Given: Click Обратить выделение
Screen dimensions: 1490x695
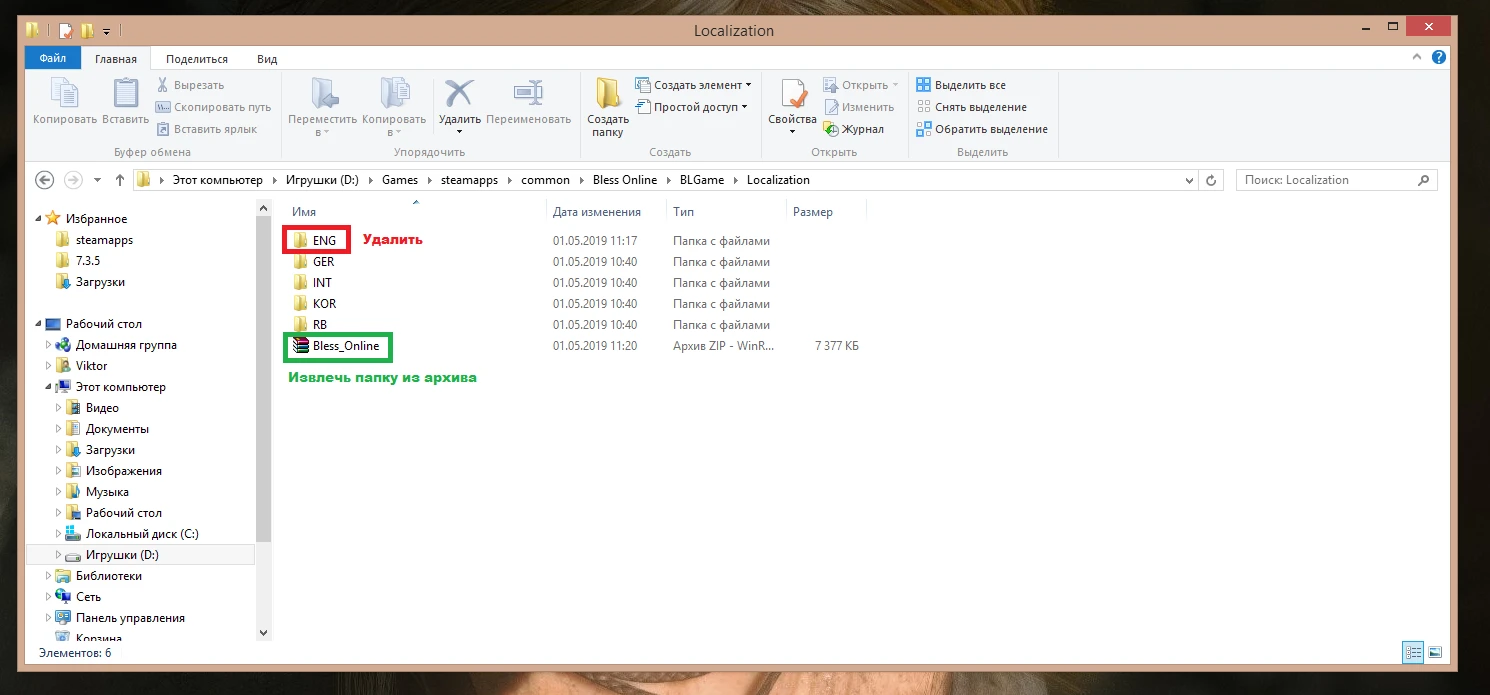Looking at the screenshot, I should click(x=982, y=129).
